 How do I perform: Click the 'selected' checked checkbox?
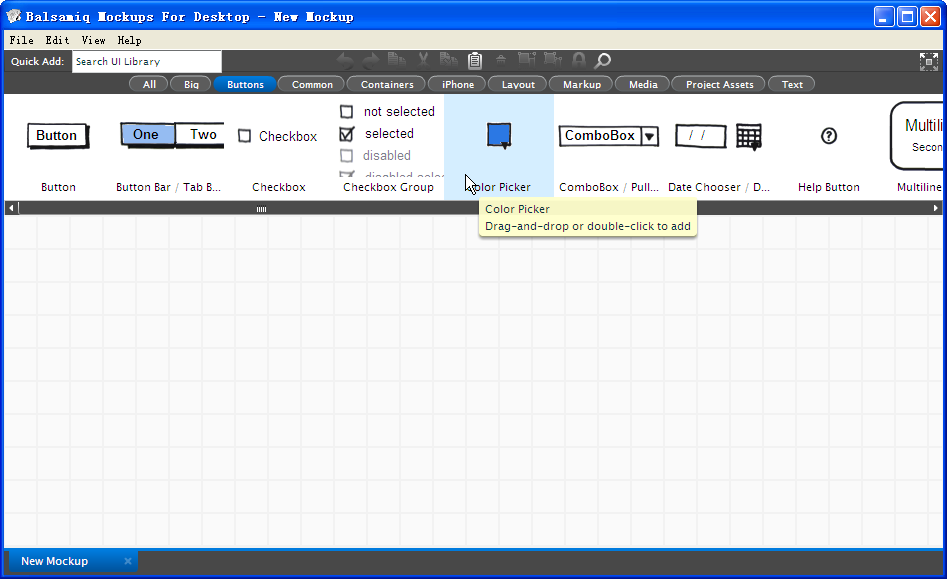(x=347, y=133)
